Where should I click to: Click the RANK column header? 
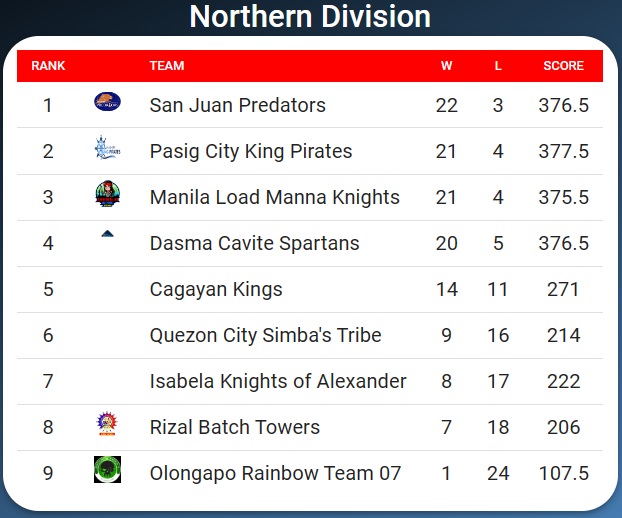click(x=48, y=66)
